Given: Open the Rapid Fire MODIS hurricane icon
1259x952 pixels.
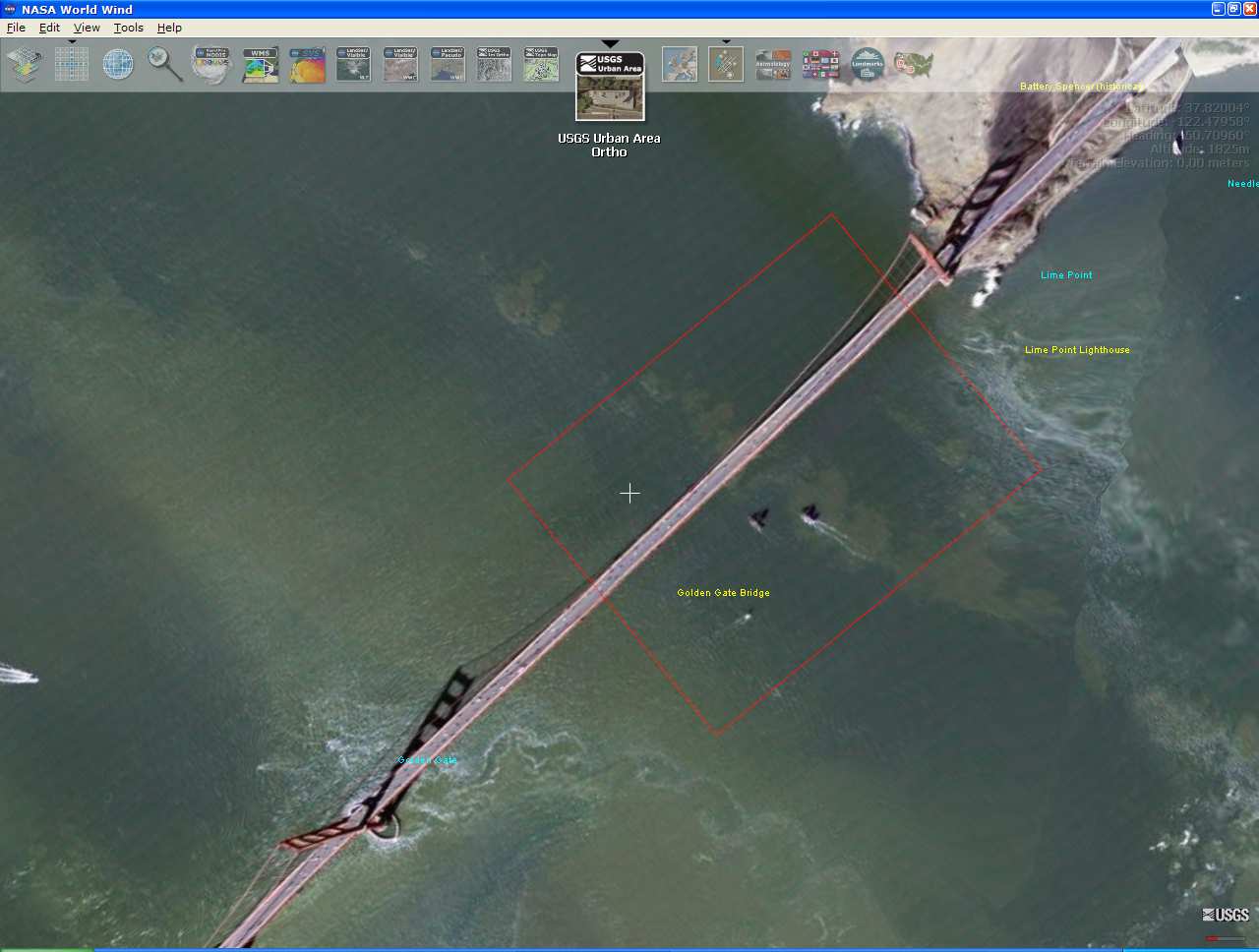Looking at the screenshot, I should [x=211, y=65].
